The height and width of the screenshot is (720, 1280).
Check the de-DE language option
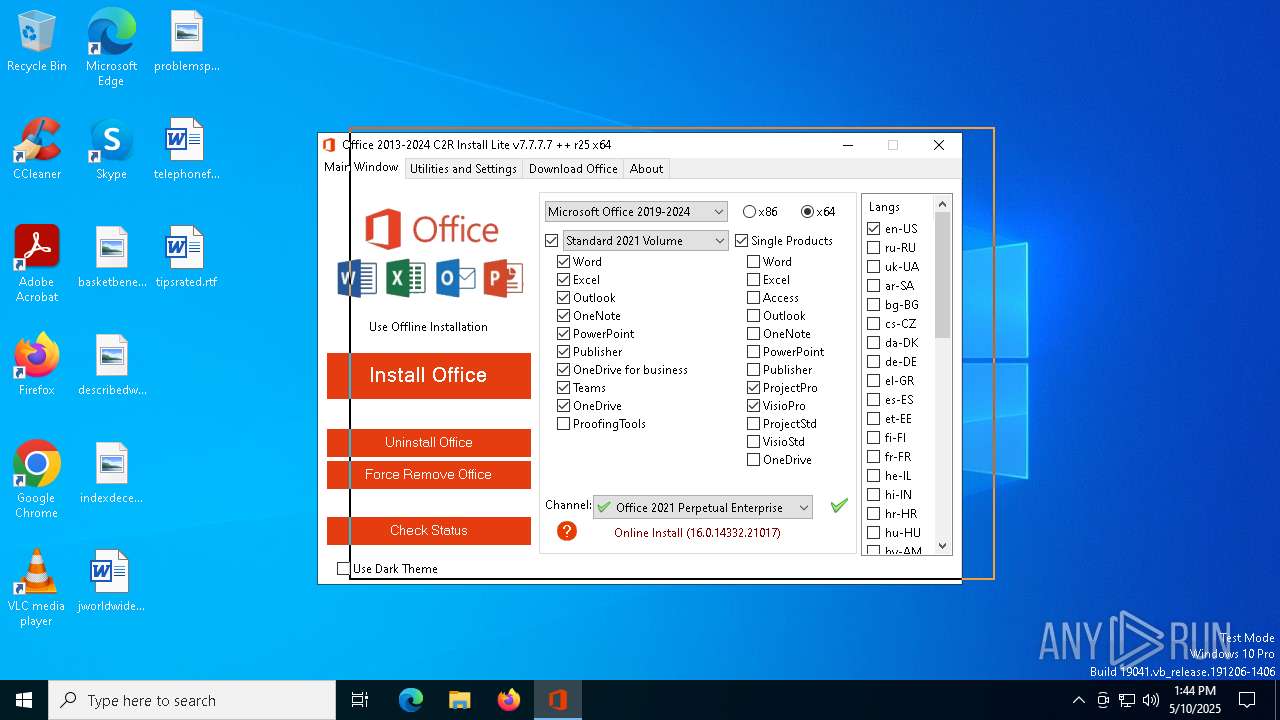874,362
